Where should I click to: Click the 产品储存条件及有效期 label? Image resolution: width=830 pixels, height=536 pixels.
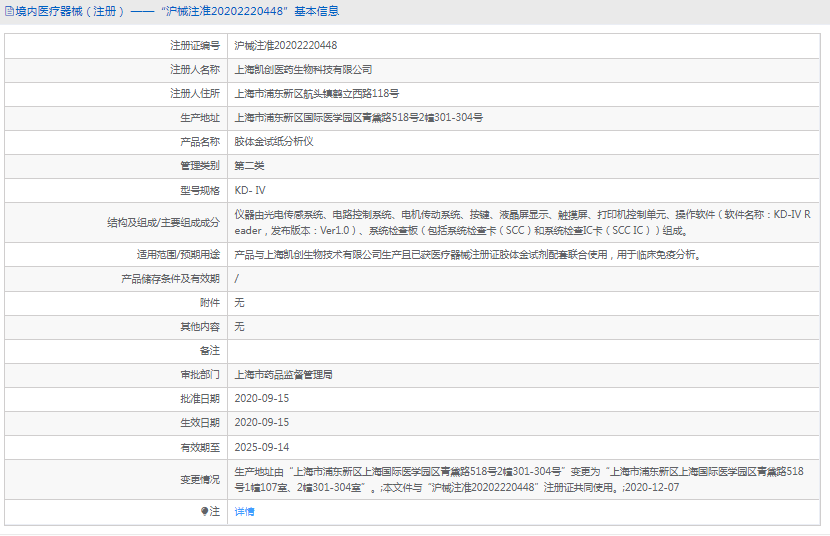click(170, 279)
